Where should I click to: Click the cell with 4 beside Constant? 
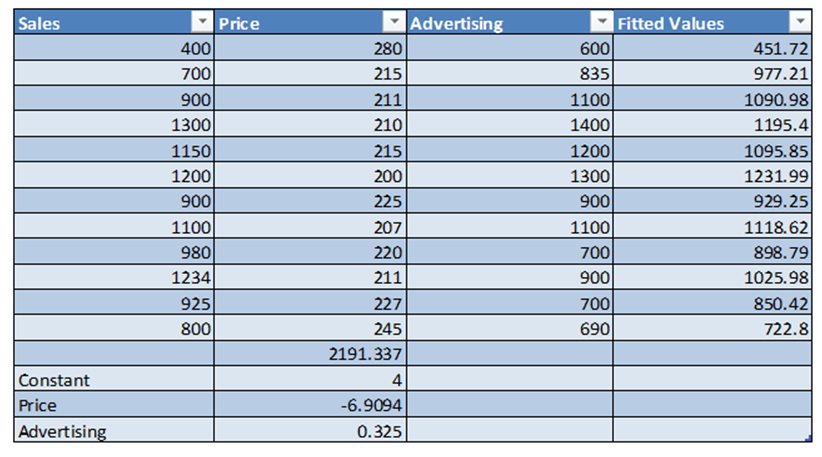[x=311, y=380]
